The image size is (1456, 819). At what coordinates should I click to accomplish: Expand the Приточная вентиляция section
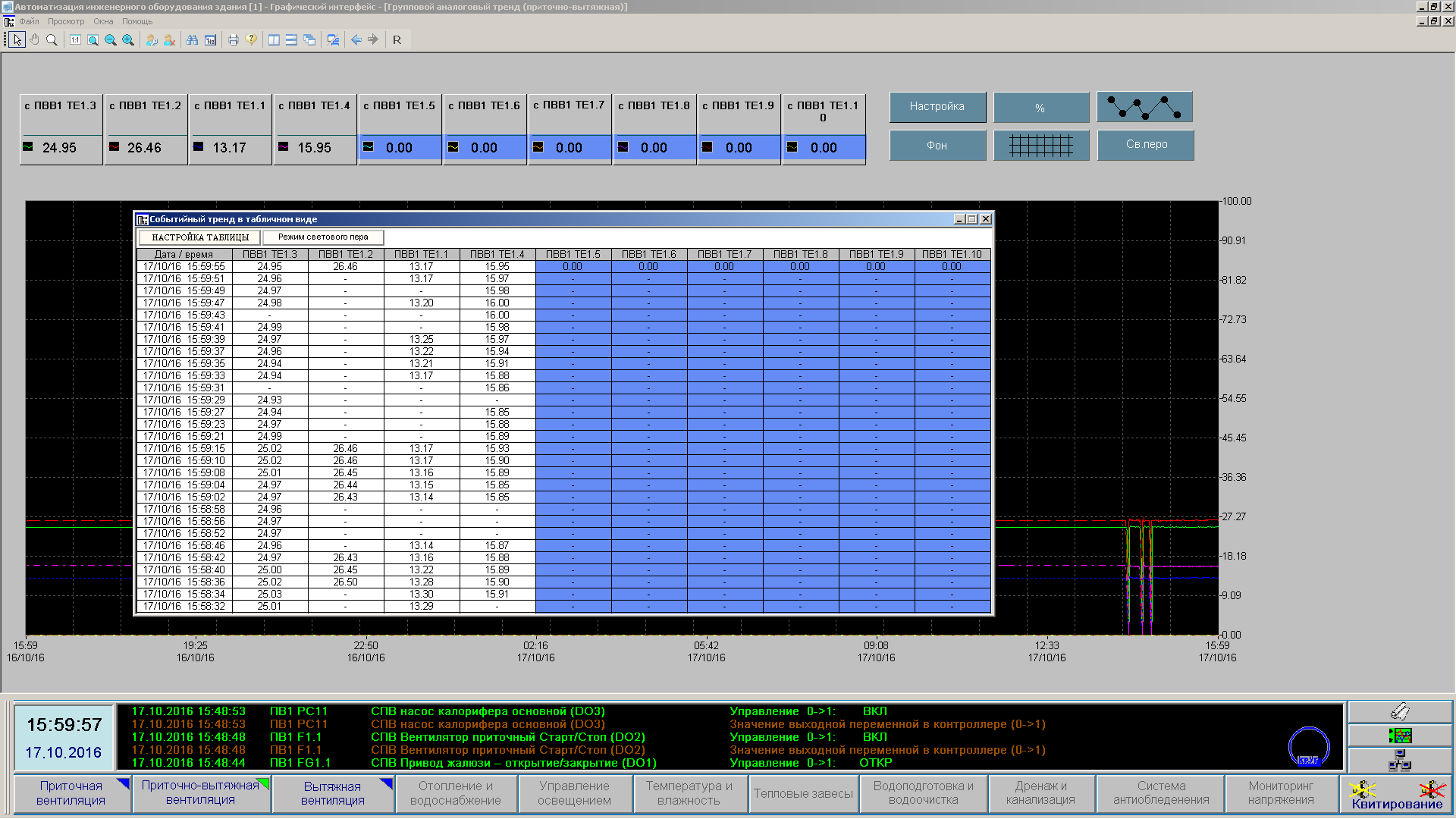click(71, 793)
